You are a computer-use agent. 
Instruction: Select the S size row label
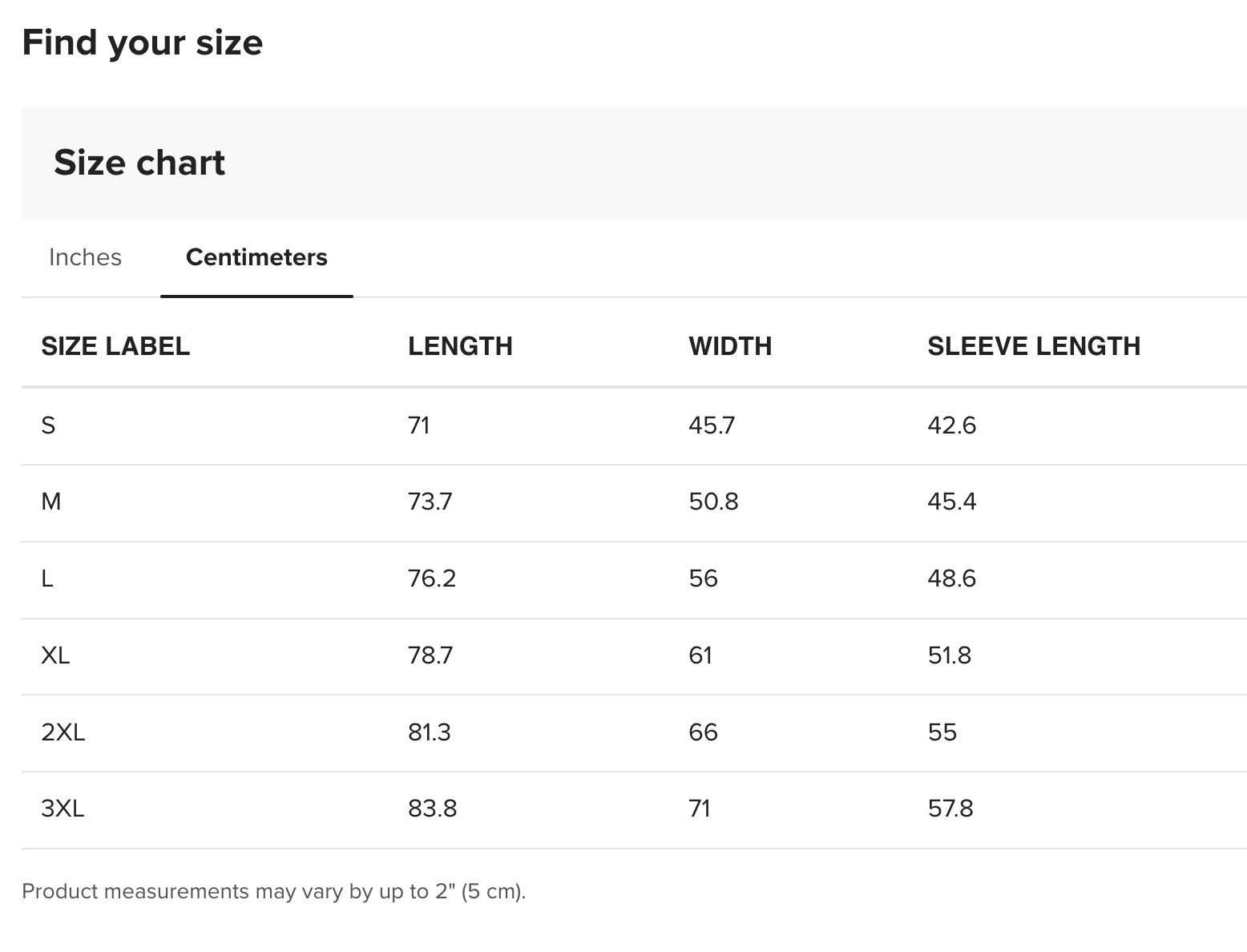tap(48, 426)
